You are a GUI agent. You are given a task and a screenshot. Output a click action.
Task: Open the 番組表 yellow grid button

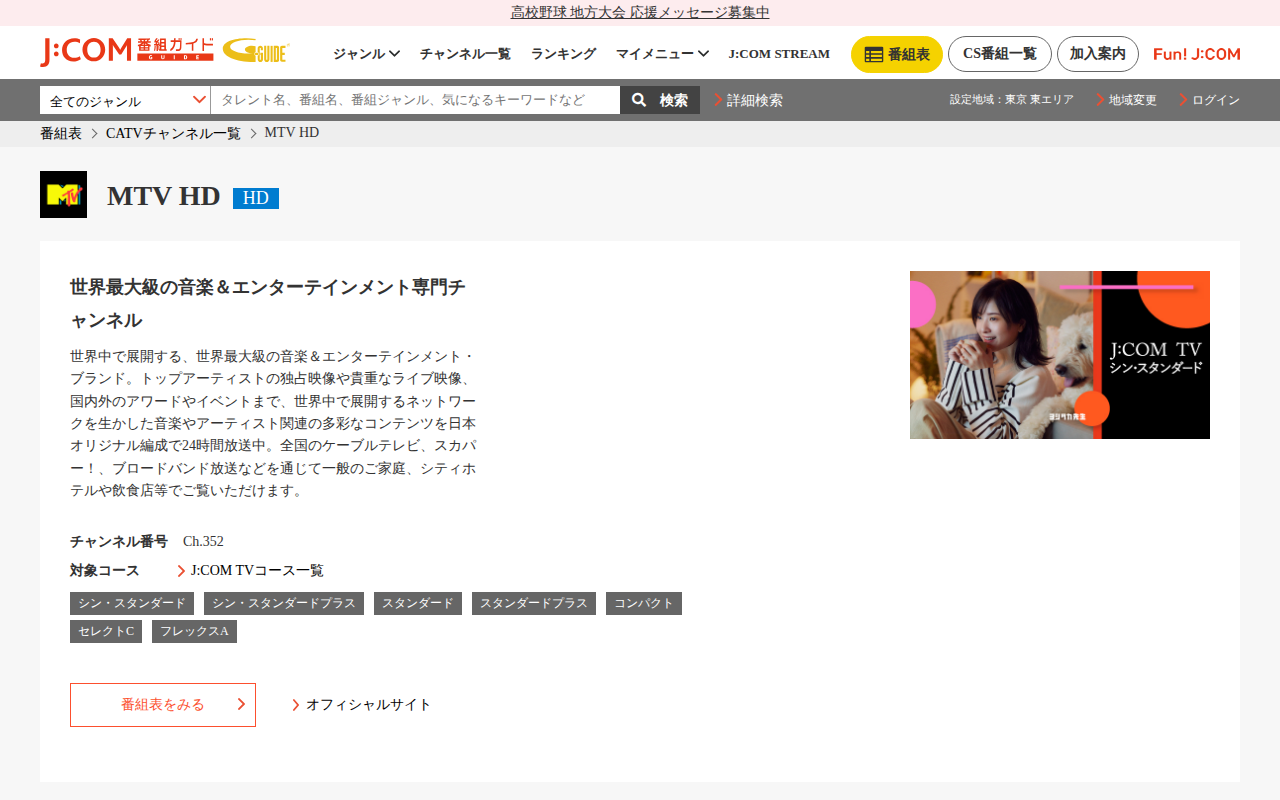point(897,54)
